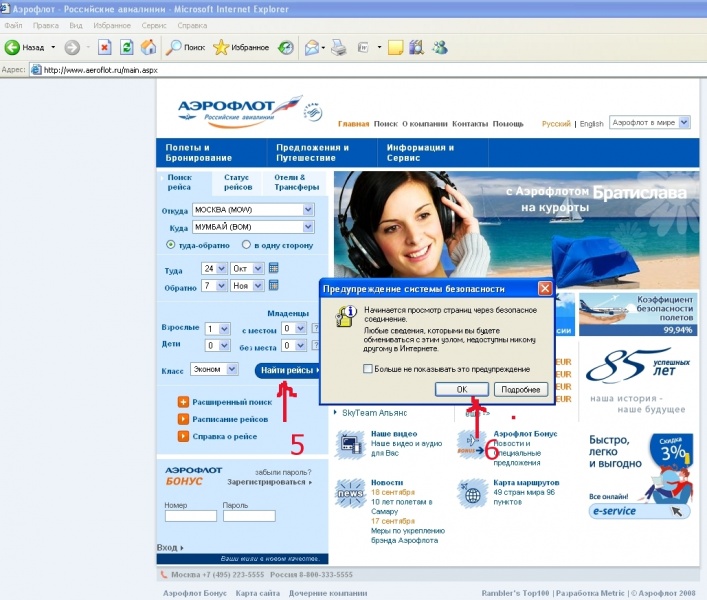Switch to the Статус рейсов tab
The width and height of the screenshot is (707, 600).
click(238, 182)
